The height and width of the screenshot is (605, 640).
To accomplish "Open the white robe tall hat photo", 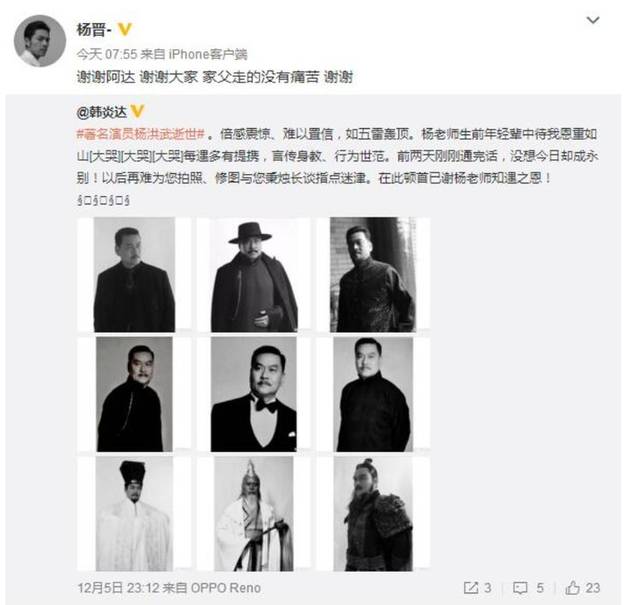I will click(134, 514).
